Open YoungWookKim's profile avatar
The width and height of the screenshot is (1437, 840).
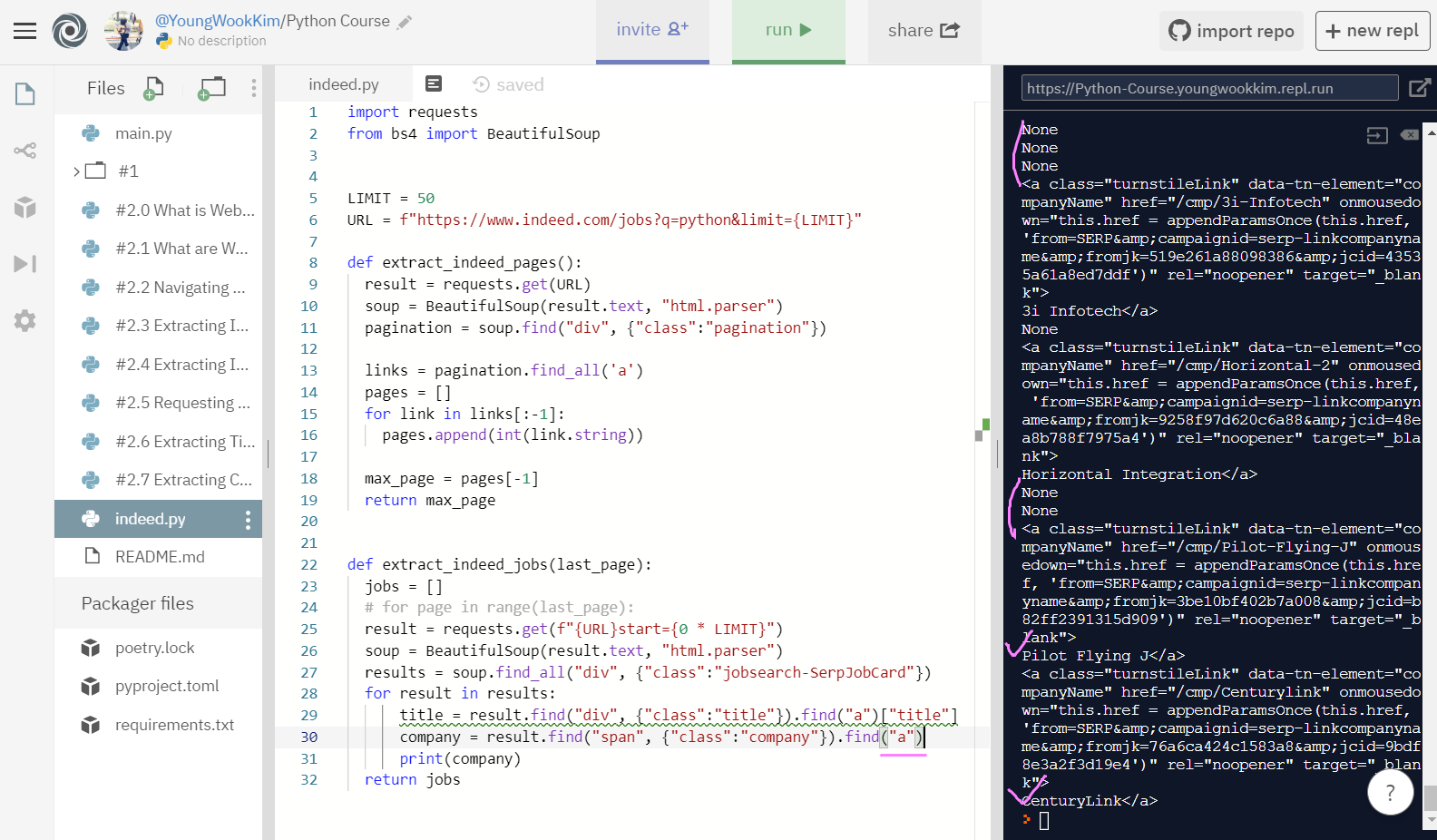[x=123, y=31]
